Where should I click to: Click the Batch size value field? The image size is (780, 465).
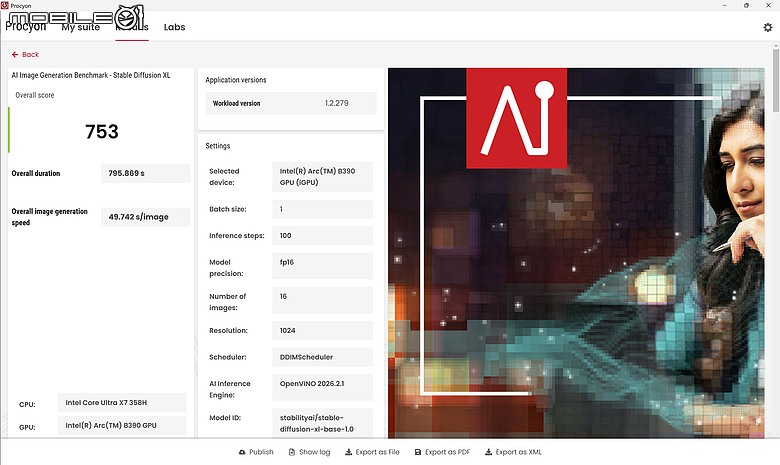point(322,209)
